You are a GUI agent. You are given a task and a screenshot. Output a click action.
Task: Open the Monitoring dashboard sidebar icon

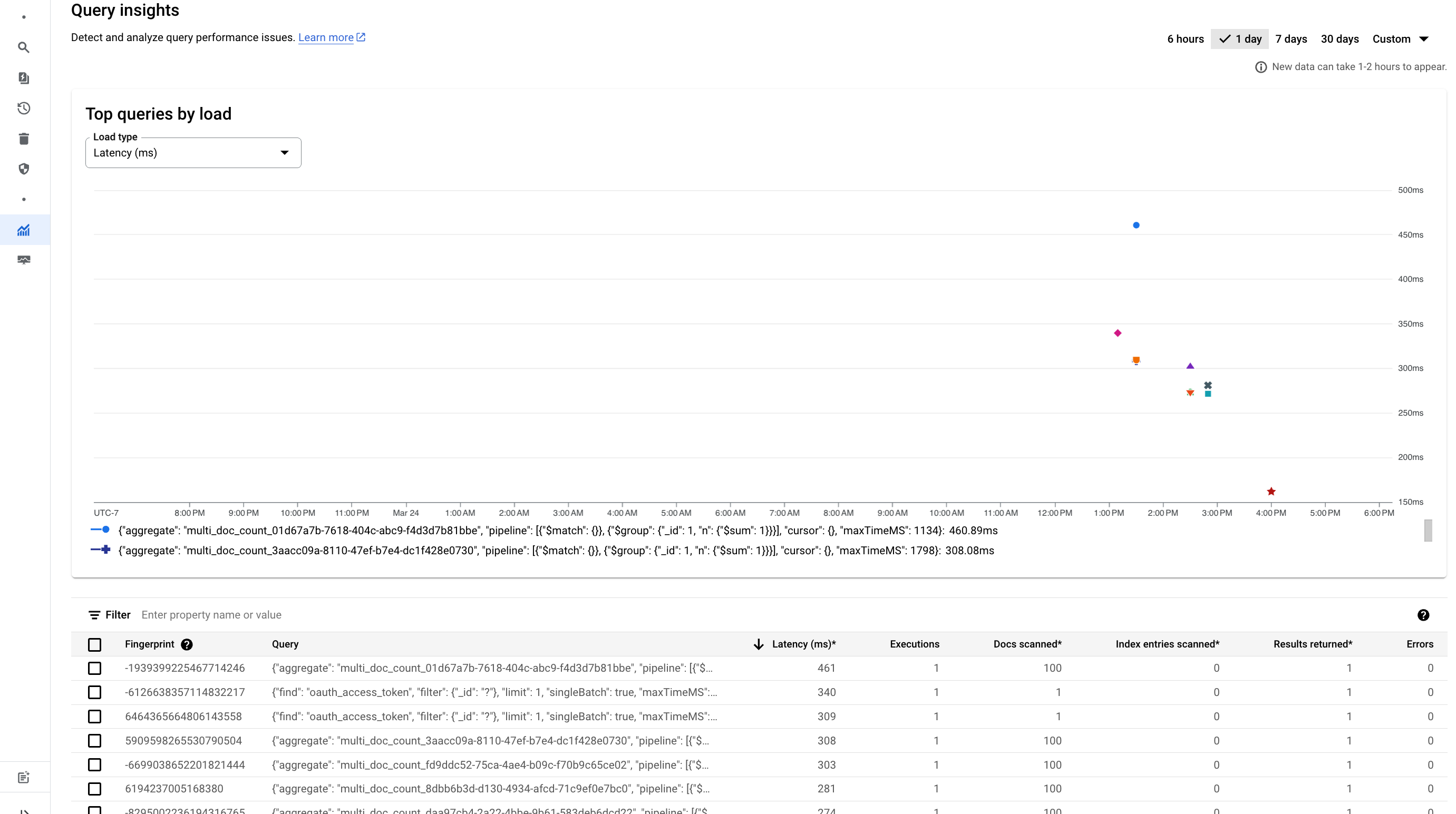pos(24,260)
